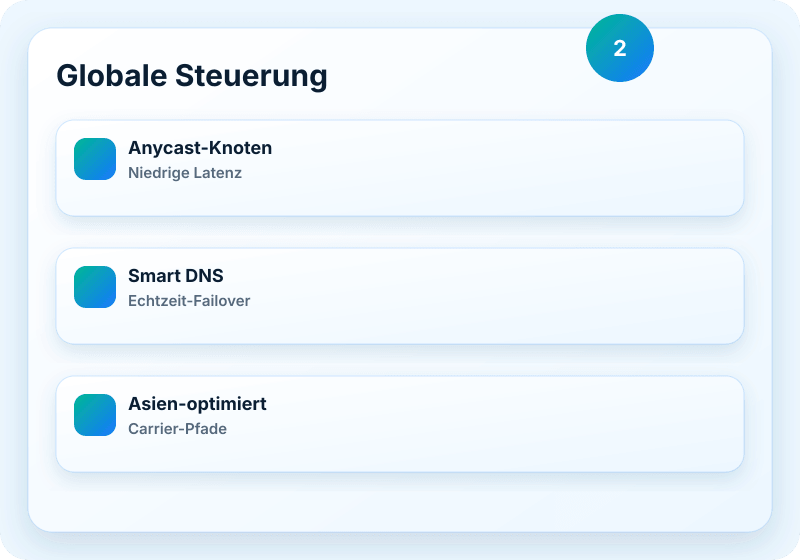The image size is (800, 560).
Task: Click the number 2 inside the badge
Action: 619,48
